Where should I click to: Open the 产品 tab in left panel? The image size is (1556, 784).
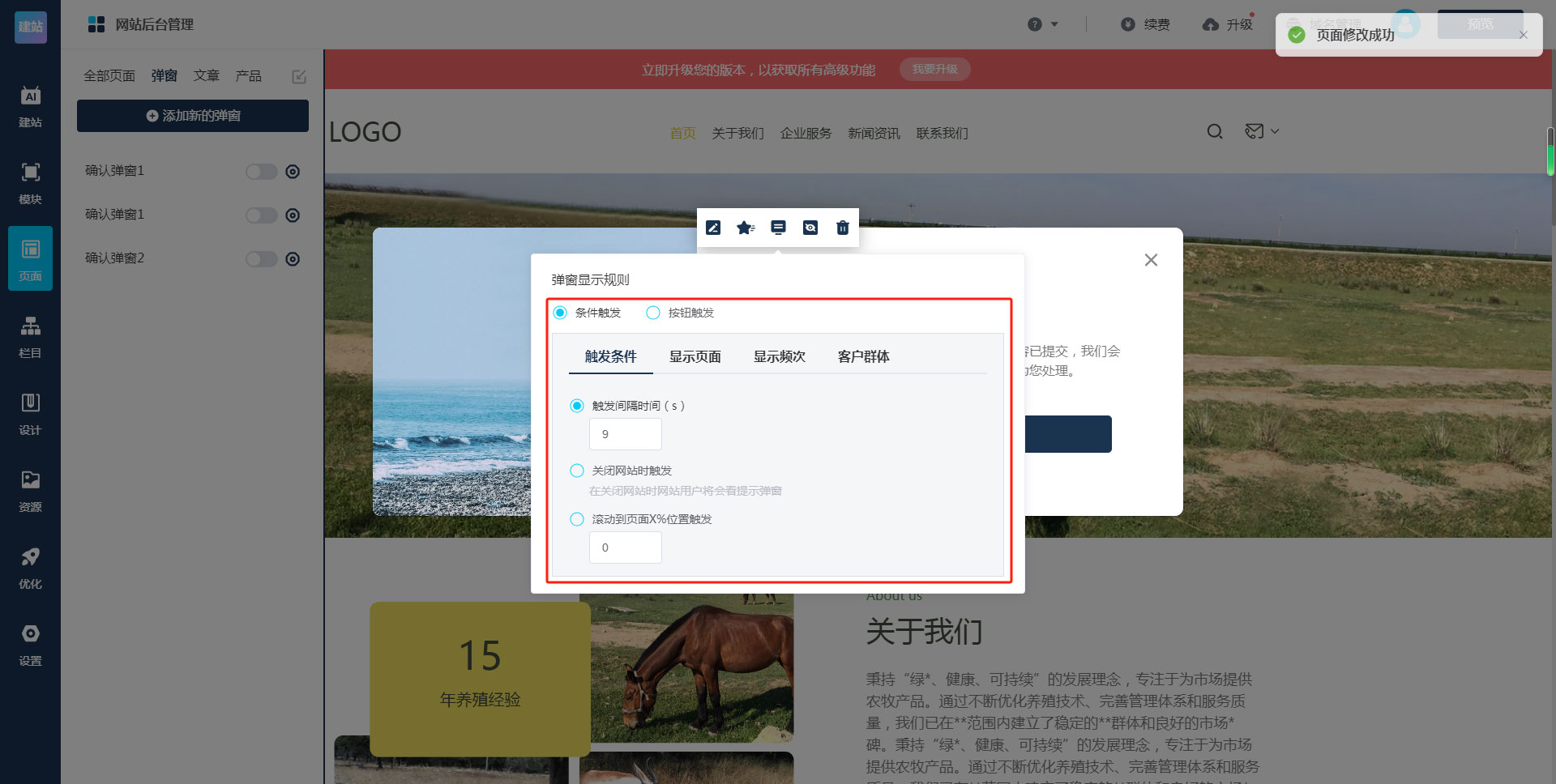[248, 75]
